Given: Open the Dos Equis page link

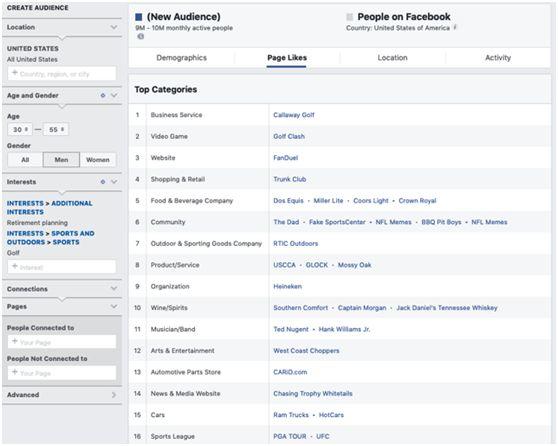Looking at the screenshot, I should tap(289, 201).
